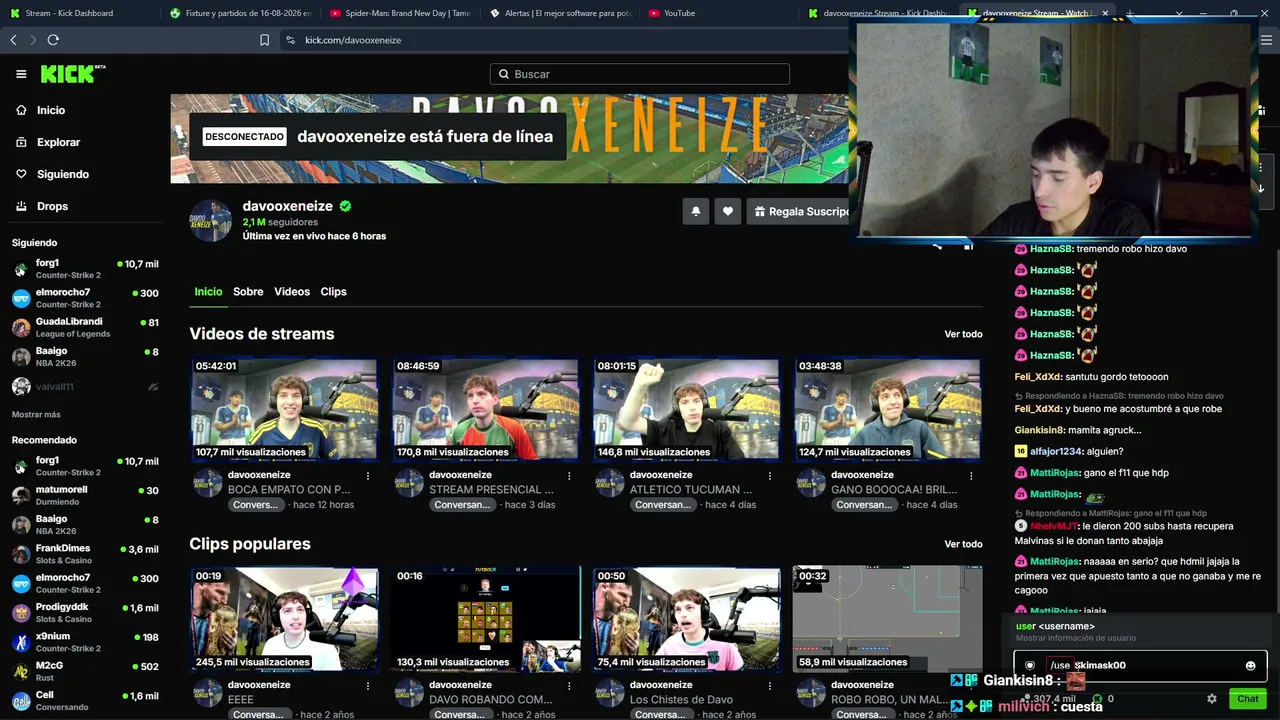
Task: Open options for BOCA EMPATO video
Action: point(368,476)
